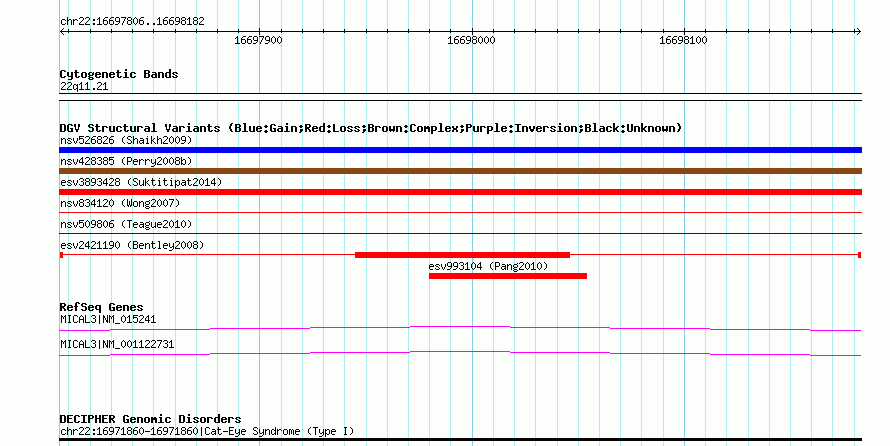The height and width of the screenshot is (446, 890).
Task: Click the chr22:16697806..16698182 region label
Action: tap(132, 22)
